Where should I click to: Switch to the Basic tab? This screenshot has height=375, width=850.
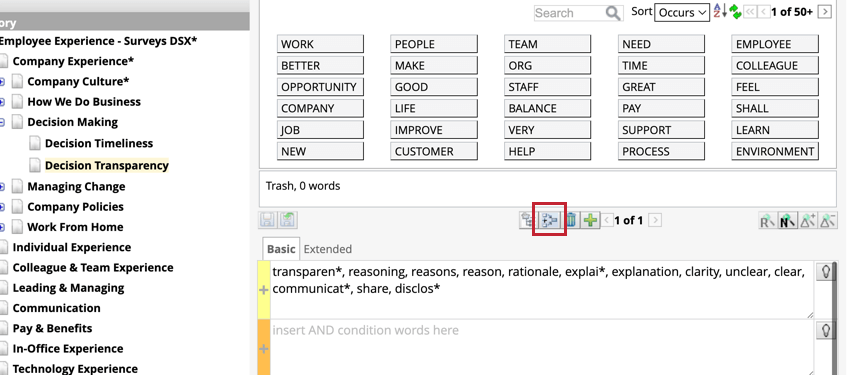[x=281, y=249]
